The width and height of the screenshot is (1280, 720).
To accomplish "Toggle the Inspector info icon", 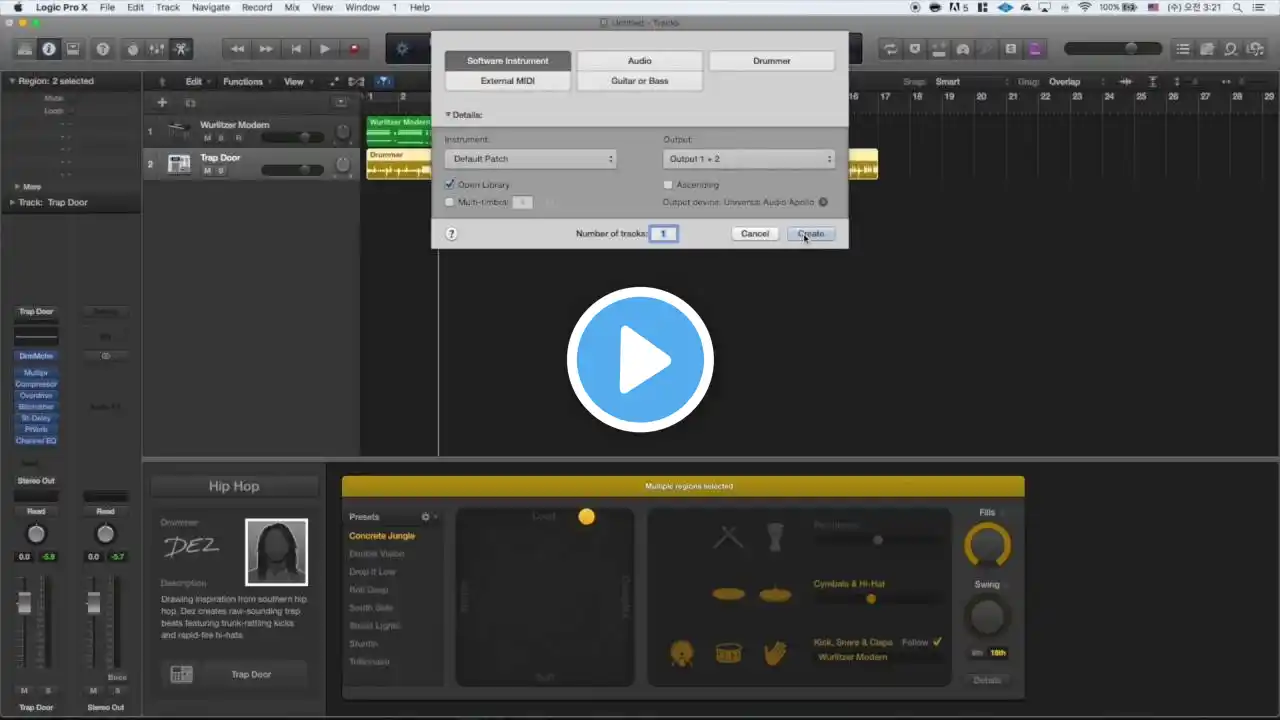I will (48, 48).
